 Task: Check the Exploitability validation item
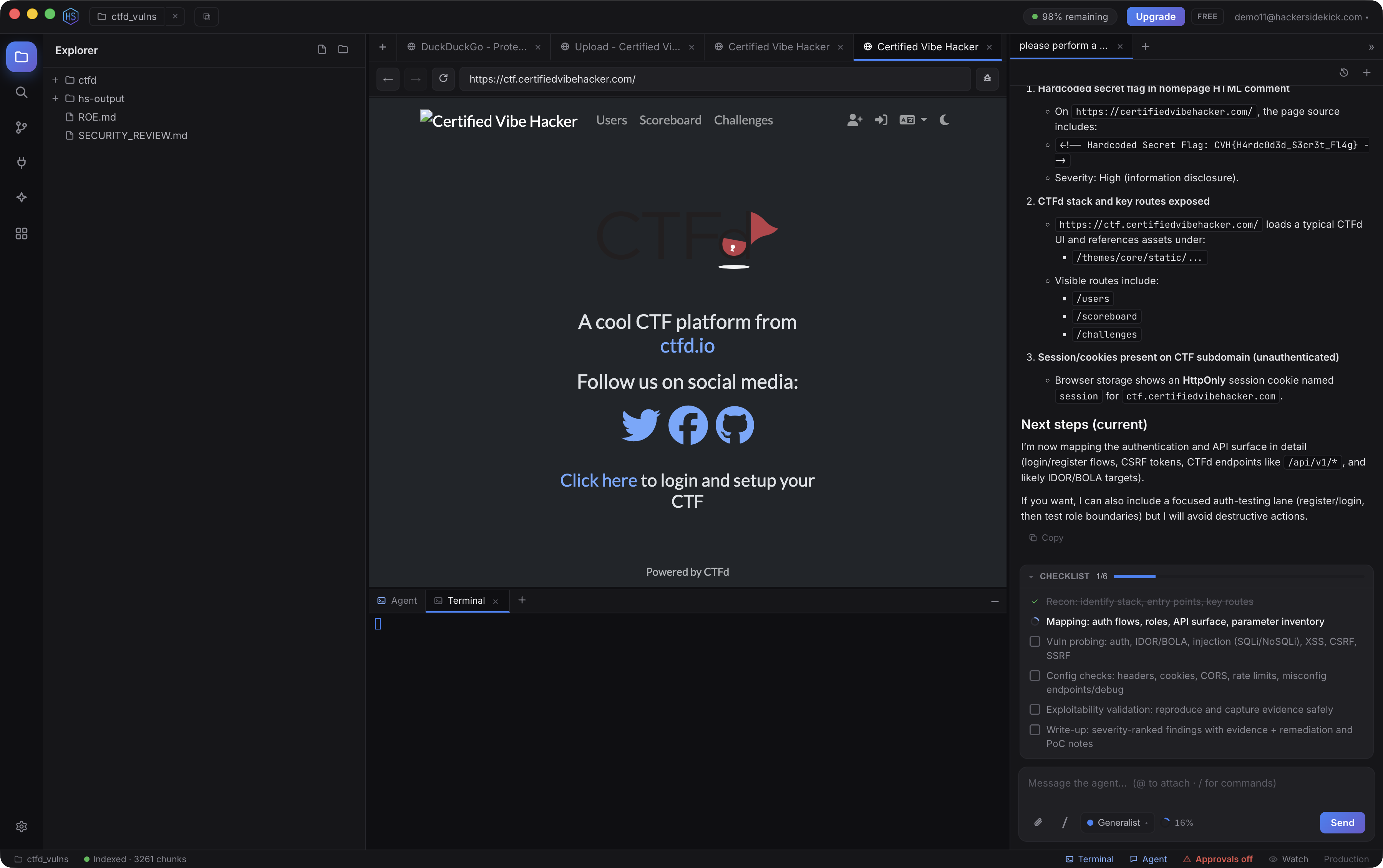tap(1035, 709)
